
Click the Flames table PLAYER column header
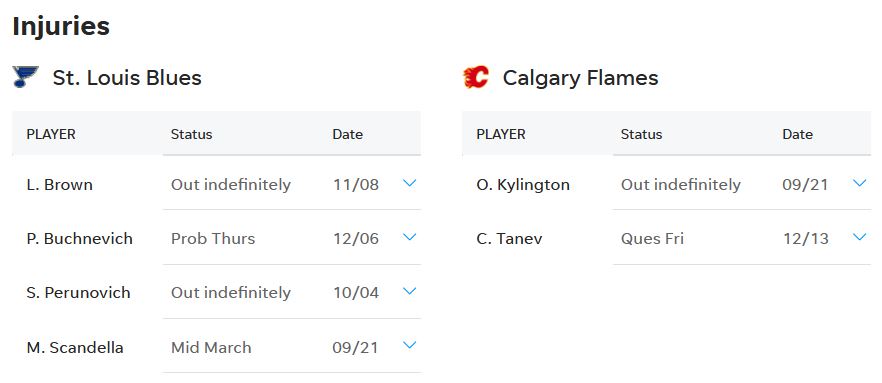501,134
